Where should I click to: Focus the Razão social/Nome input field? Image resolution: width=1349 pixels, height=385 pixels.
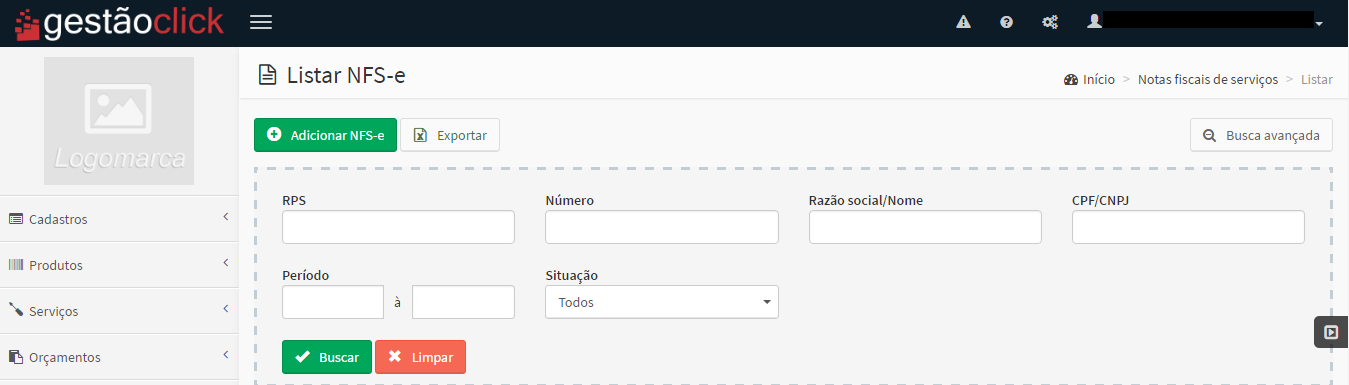(x=925, y=227)
